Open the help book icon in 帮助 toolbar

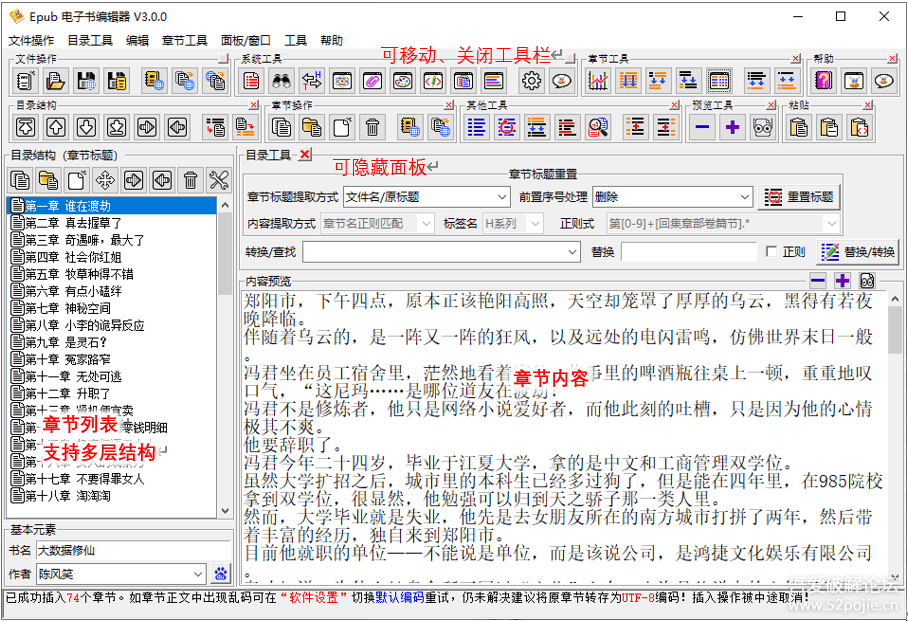click(822, 78)
